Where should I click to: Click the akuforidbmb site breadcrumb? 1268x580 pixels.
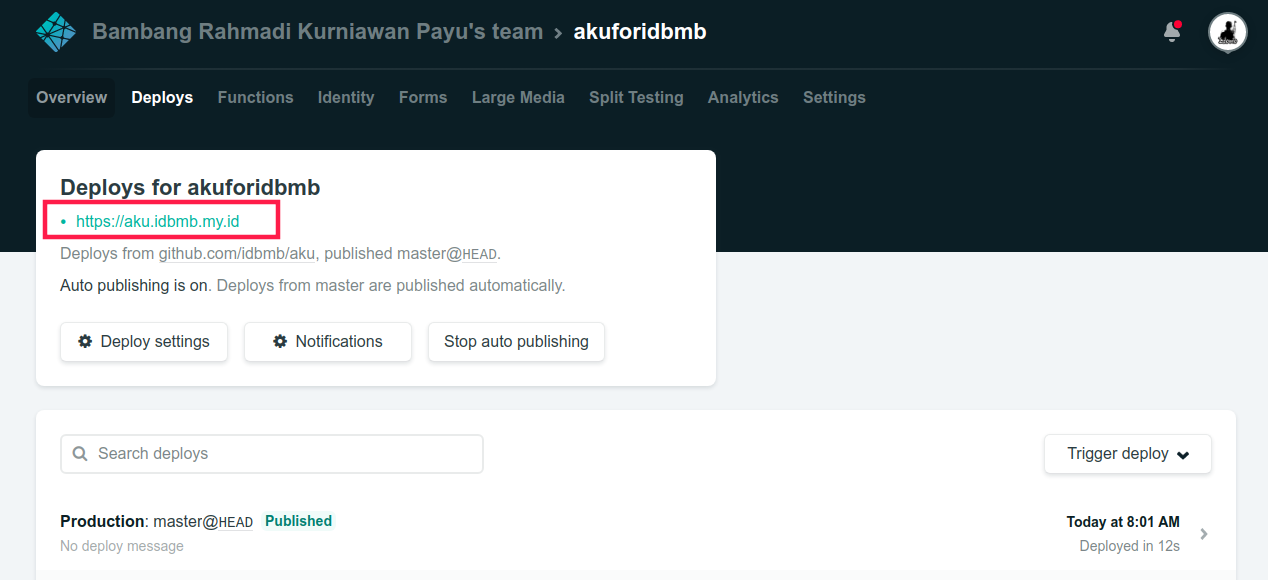point(640,32)
